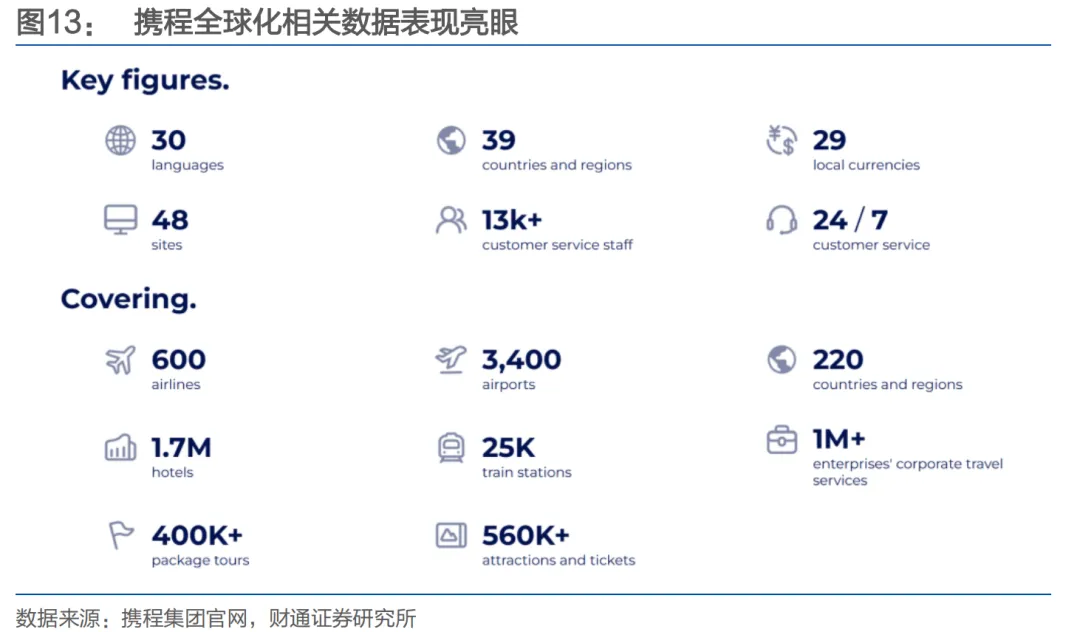Click the monitor icon beside 48 sites
Viewport: 1080px width, 632px height.
pyautogui.click(x=120, y=220)
